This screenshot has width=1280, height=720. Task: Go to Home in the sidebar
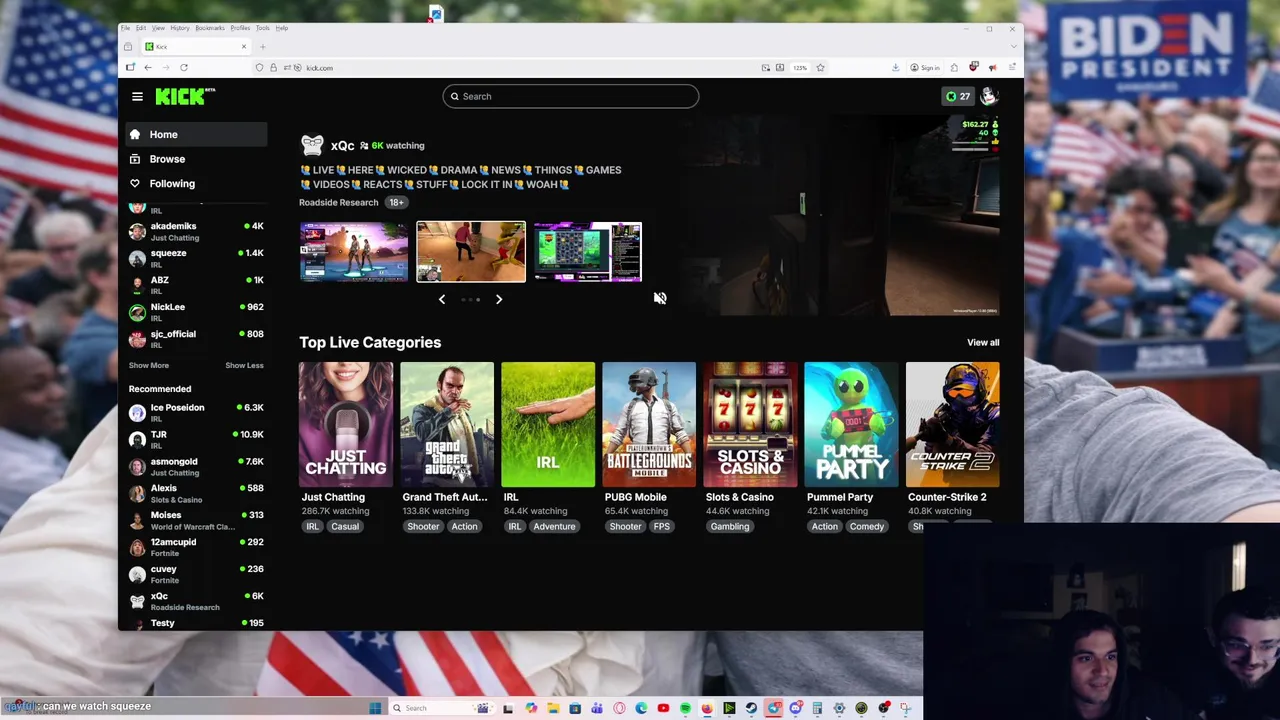[196, 134]
